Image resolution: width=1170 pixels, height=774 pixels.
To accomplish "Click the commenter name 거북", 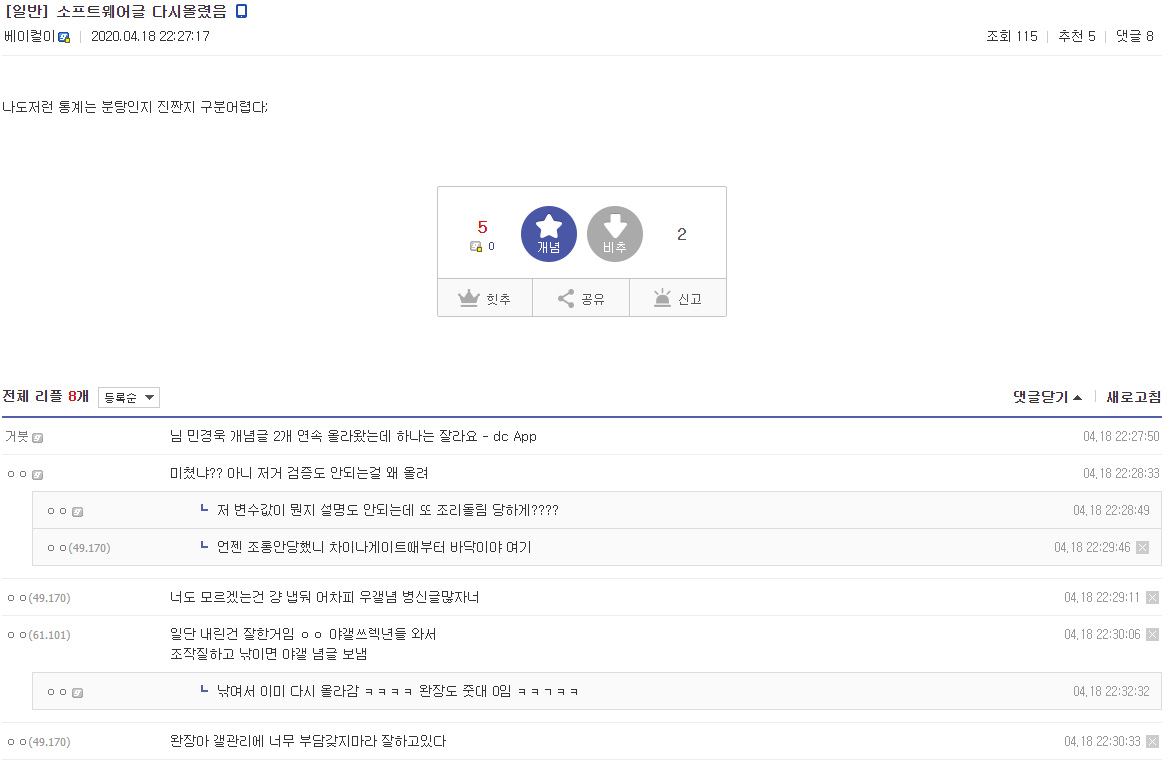I will [16, 437].
